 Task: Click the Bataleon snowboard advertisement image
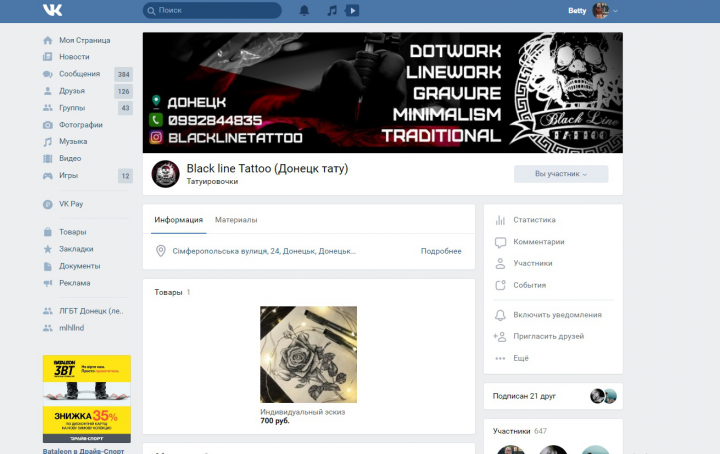pyautogui.click(x=87, y=399)
